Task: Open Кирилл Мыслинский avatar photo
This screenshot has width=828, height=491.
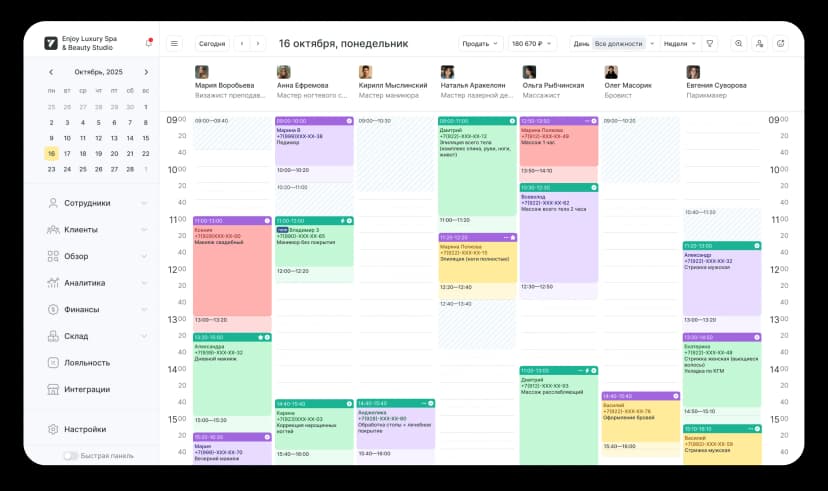Action: click(365, 72)
